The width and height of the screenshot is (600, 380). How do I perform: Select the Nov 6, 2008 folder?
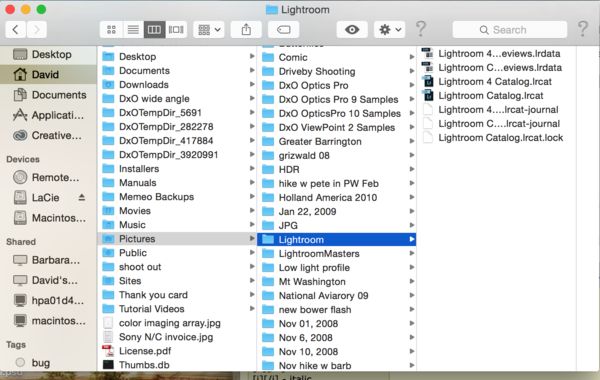coord(337,338)
